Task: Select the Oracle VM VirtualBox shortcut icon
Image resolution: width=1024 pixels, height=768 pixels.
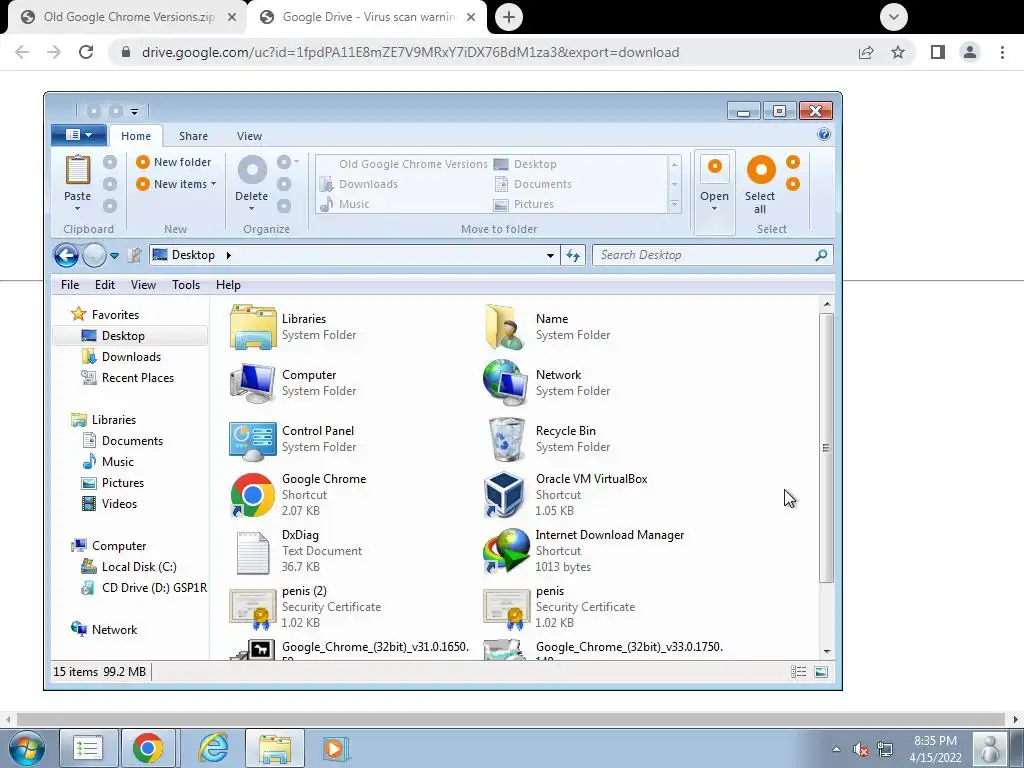Action: (504, 495)
